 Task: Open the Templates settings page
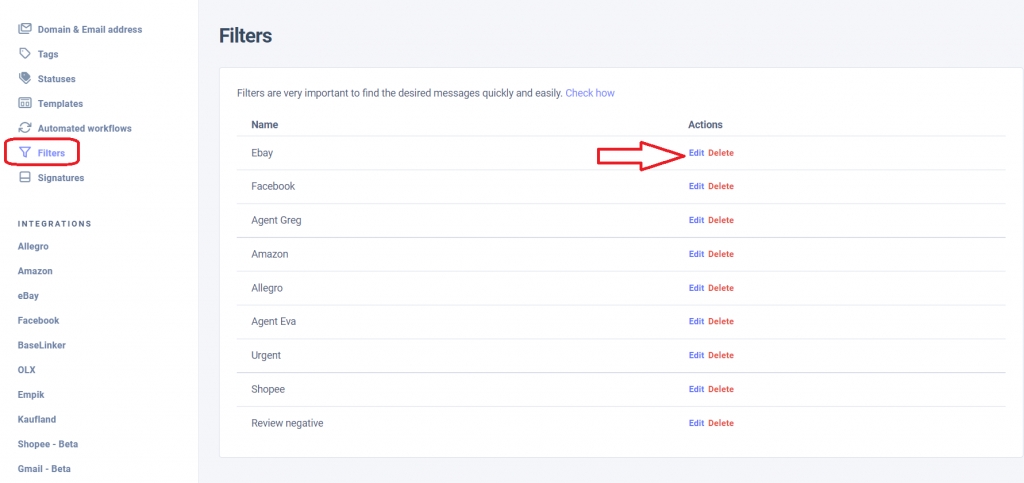pyautogui.click(x=60, y=104)
